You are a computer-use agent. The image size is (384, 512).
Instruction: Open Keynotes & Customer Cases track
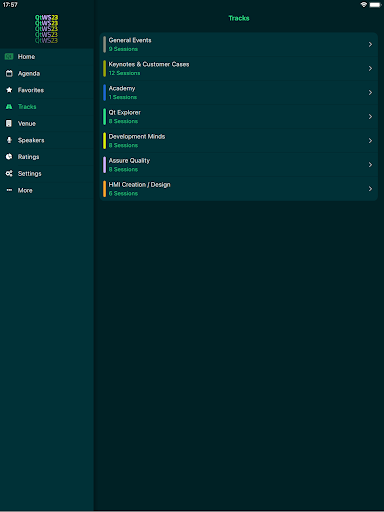[239, 68]
